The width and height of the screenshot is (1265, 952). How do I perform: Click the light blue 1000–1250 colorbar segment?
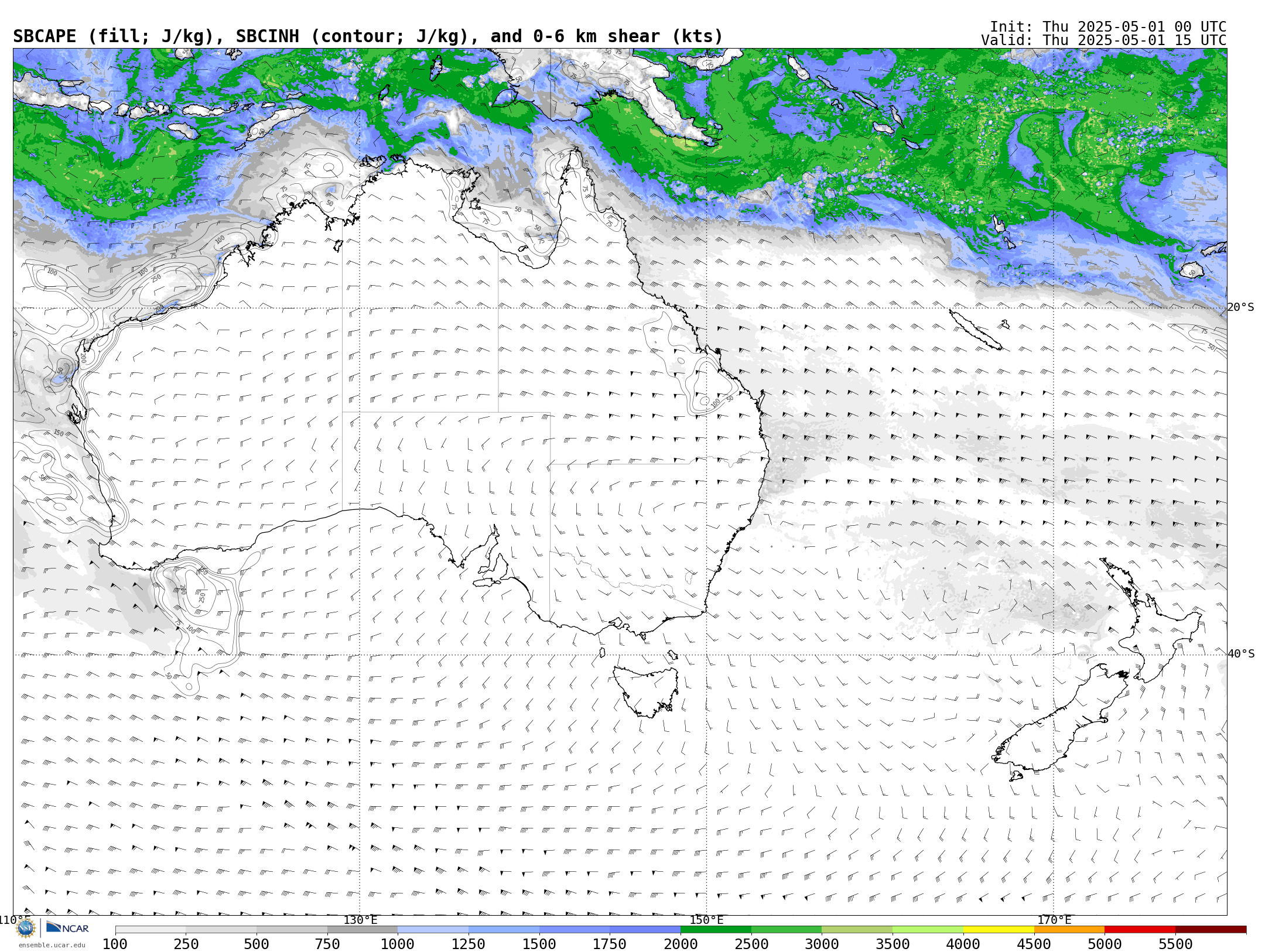(x=433, y=930)
